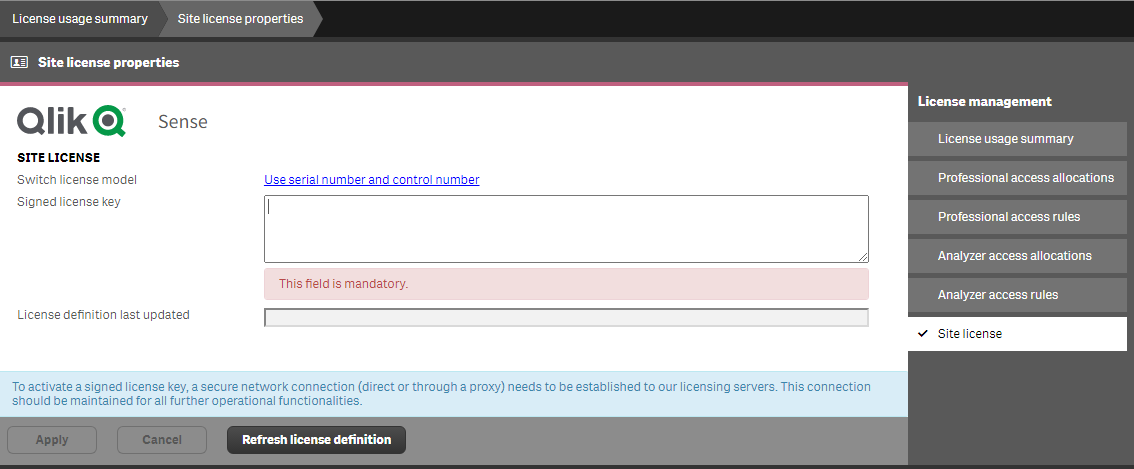1134x469 pixels.
Task: Click the 'License management' heading
Action: [984, 101]
